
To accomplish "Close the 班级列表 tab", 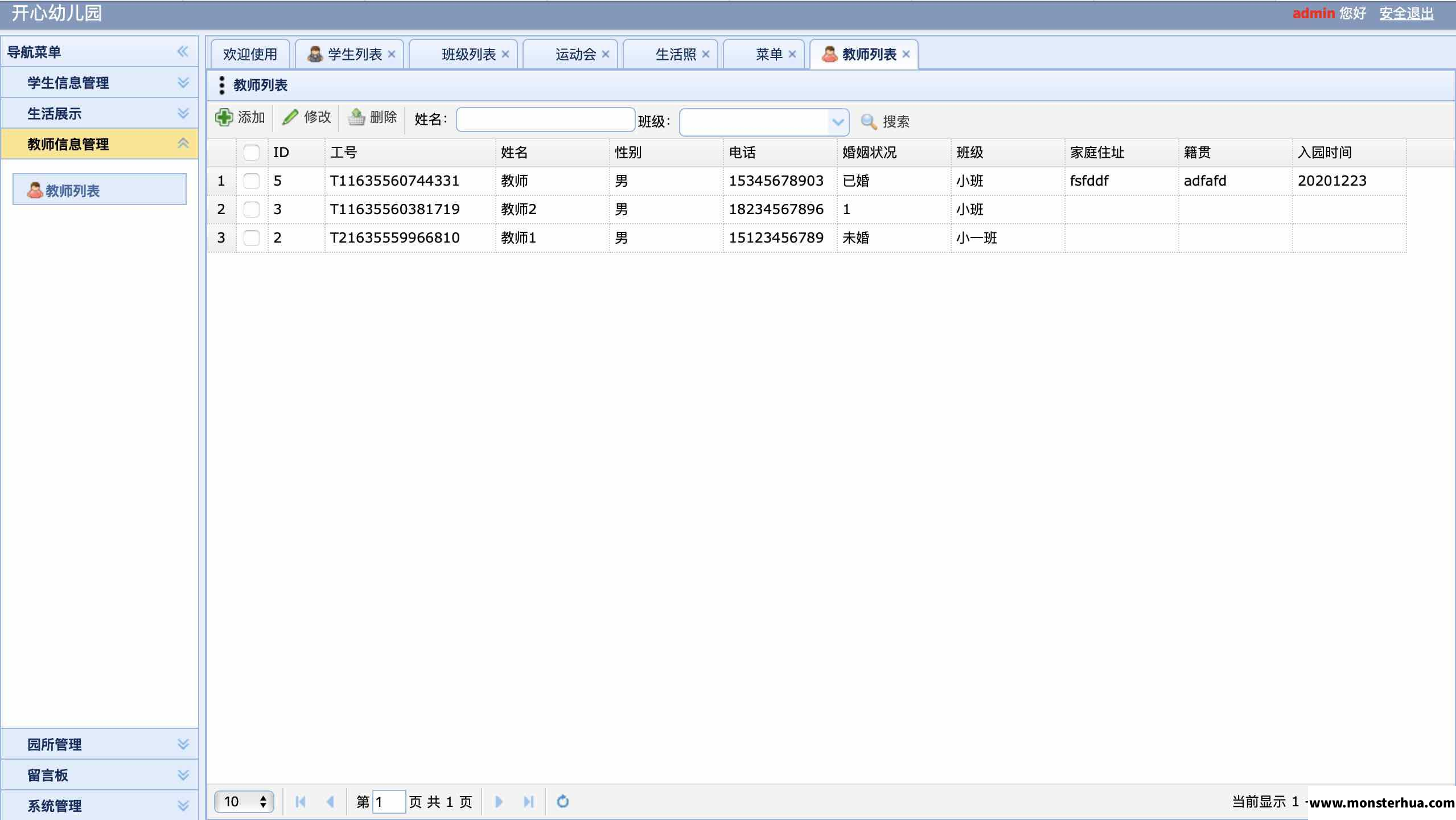I will pos(505,54).
